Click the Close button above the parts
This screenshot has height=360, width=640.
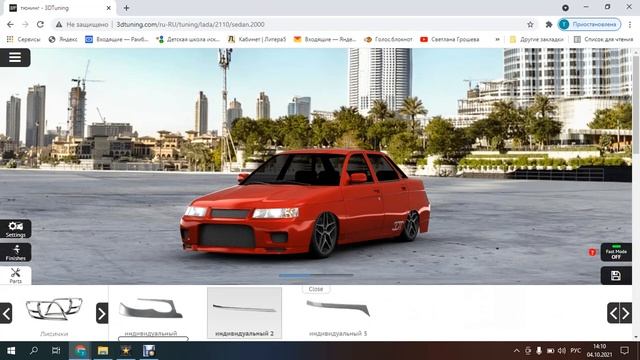click(316, 289)
